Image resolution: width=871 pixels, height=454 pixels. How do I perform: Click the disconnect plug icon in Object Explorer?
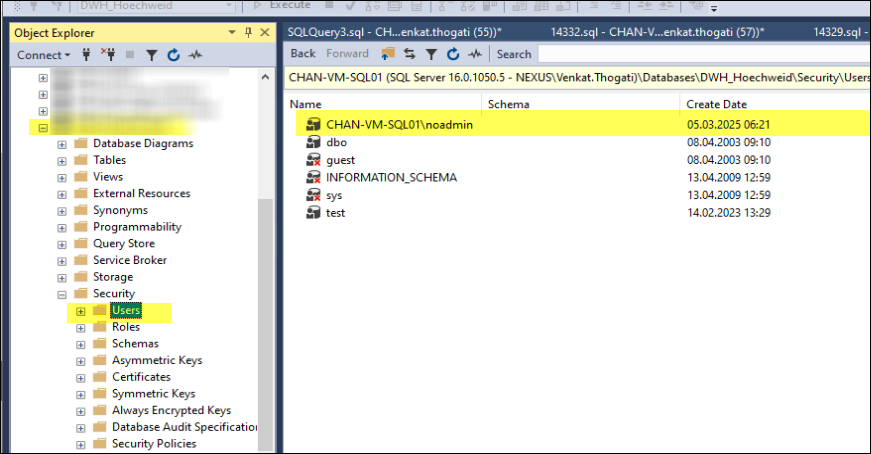pos(108,54)
